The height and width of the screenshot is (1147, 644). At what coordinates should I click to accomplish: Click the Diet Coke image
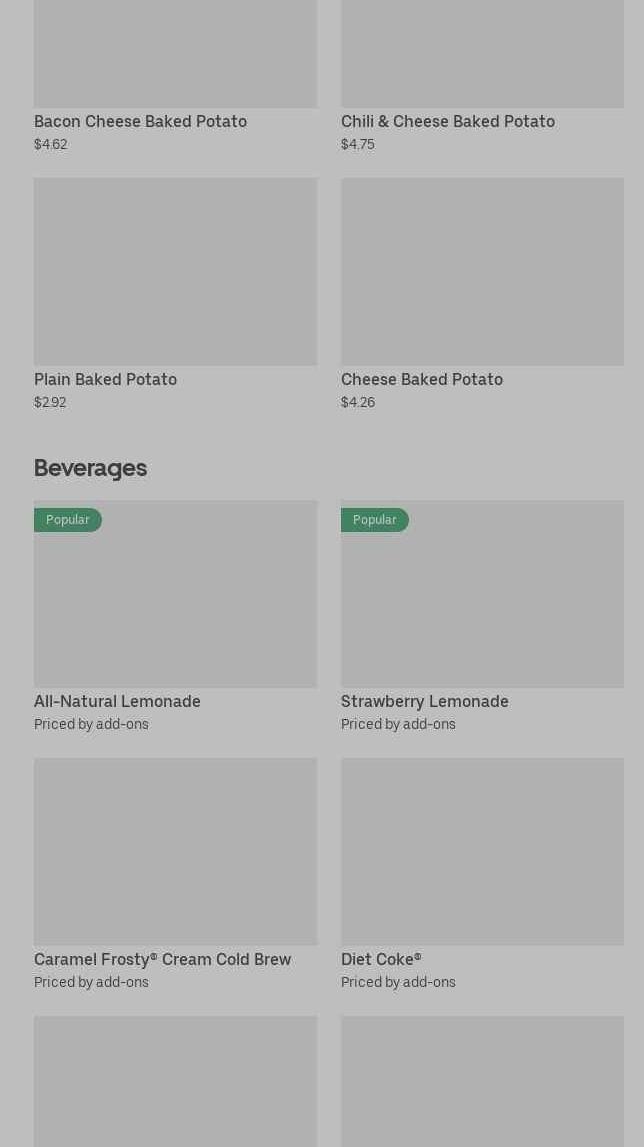[x=482, y=851]
